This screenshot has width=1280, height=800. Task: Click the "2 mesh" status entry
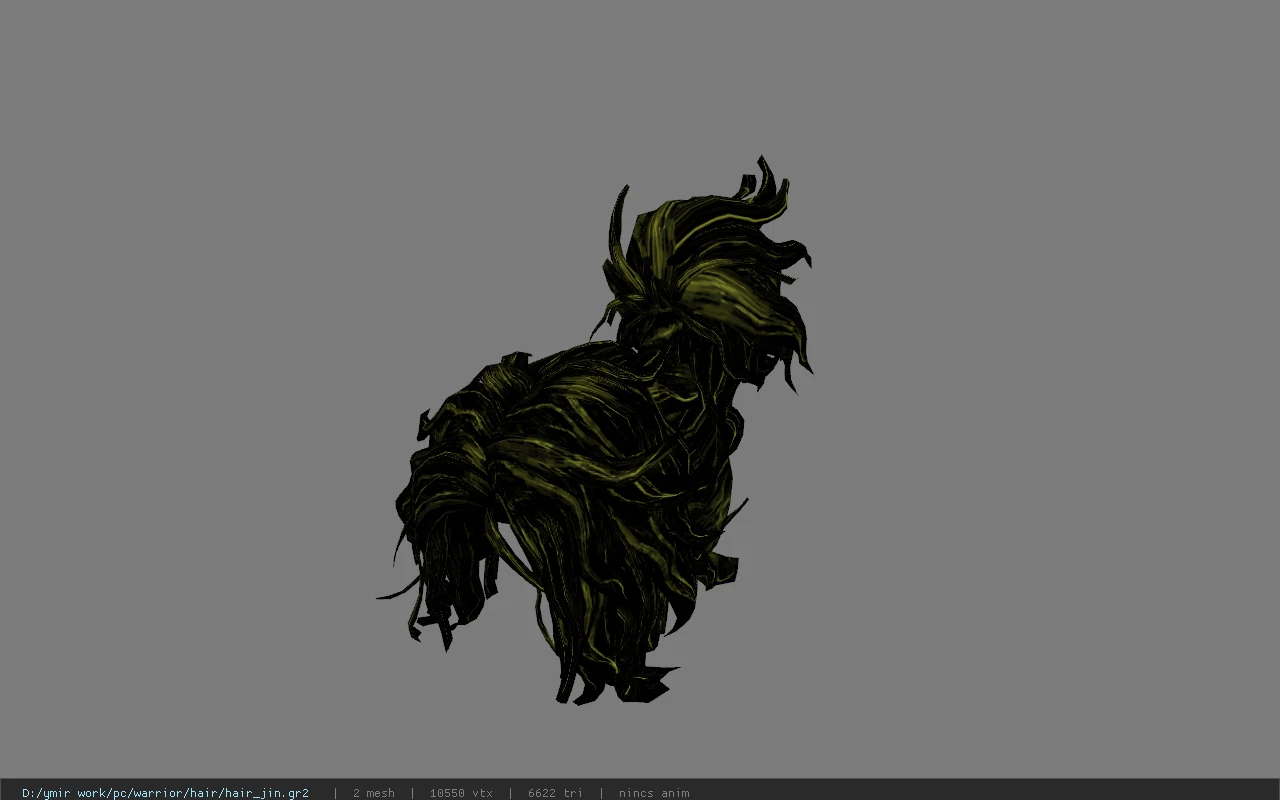click(x=373, y=793)
